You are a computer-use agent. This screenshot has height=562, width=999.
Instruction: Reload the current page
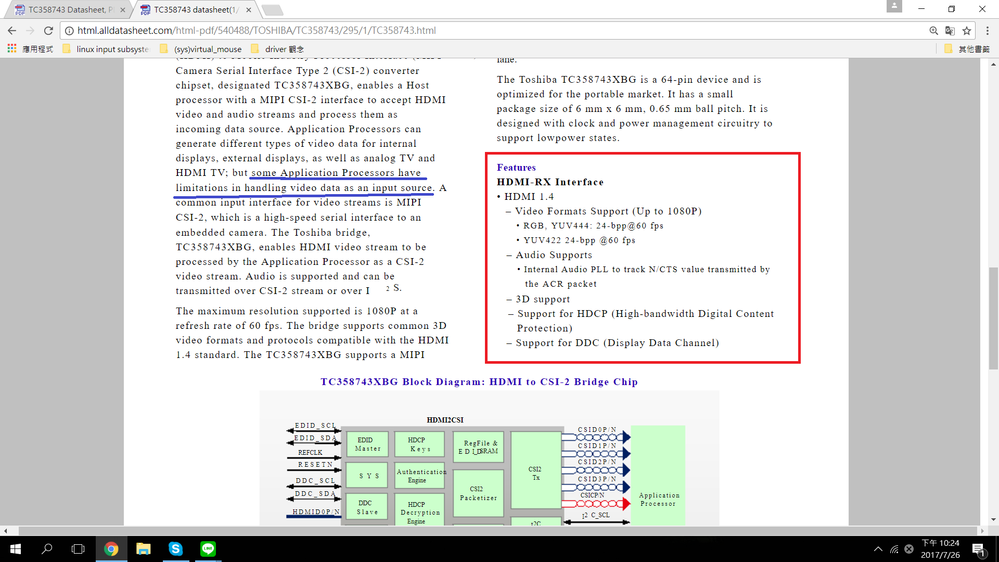coord(48,30)
